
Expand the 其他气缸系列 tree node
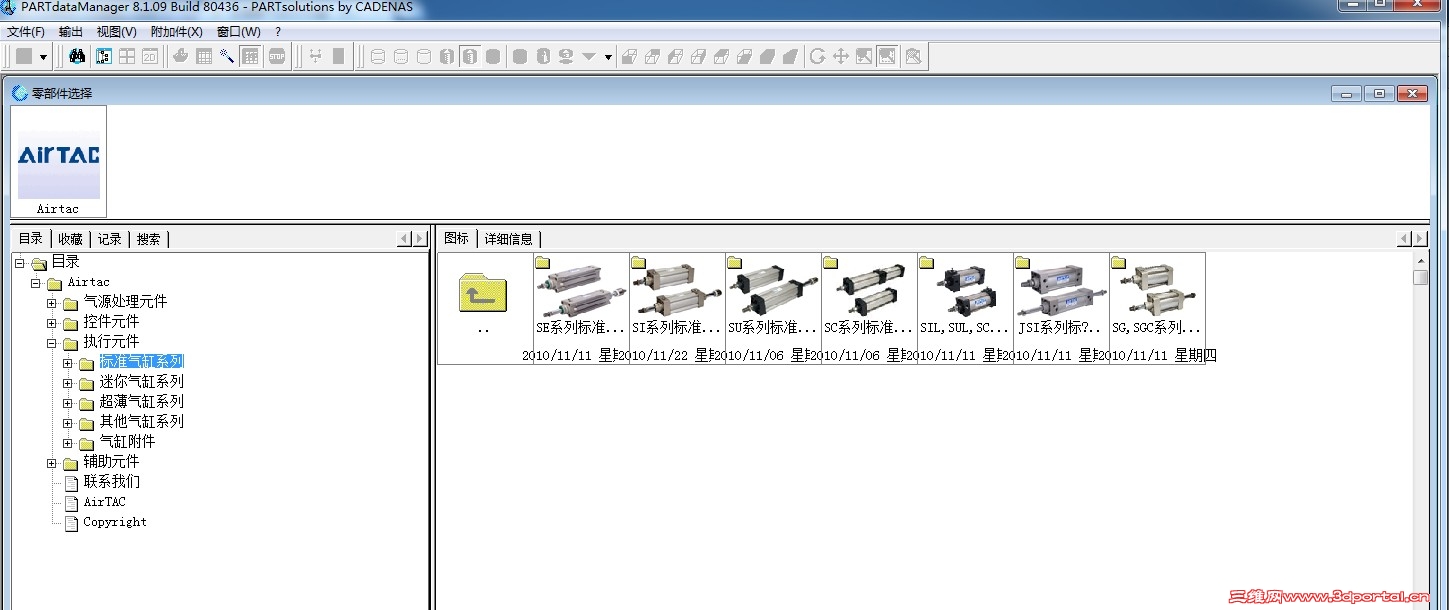click(68, 423)
